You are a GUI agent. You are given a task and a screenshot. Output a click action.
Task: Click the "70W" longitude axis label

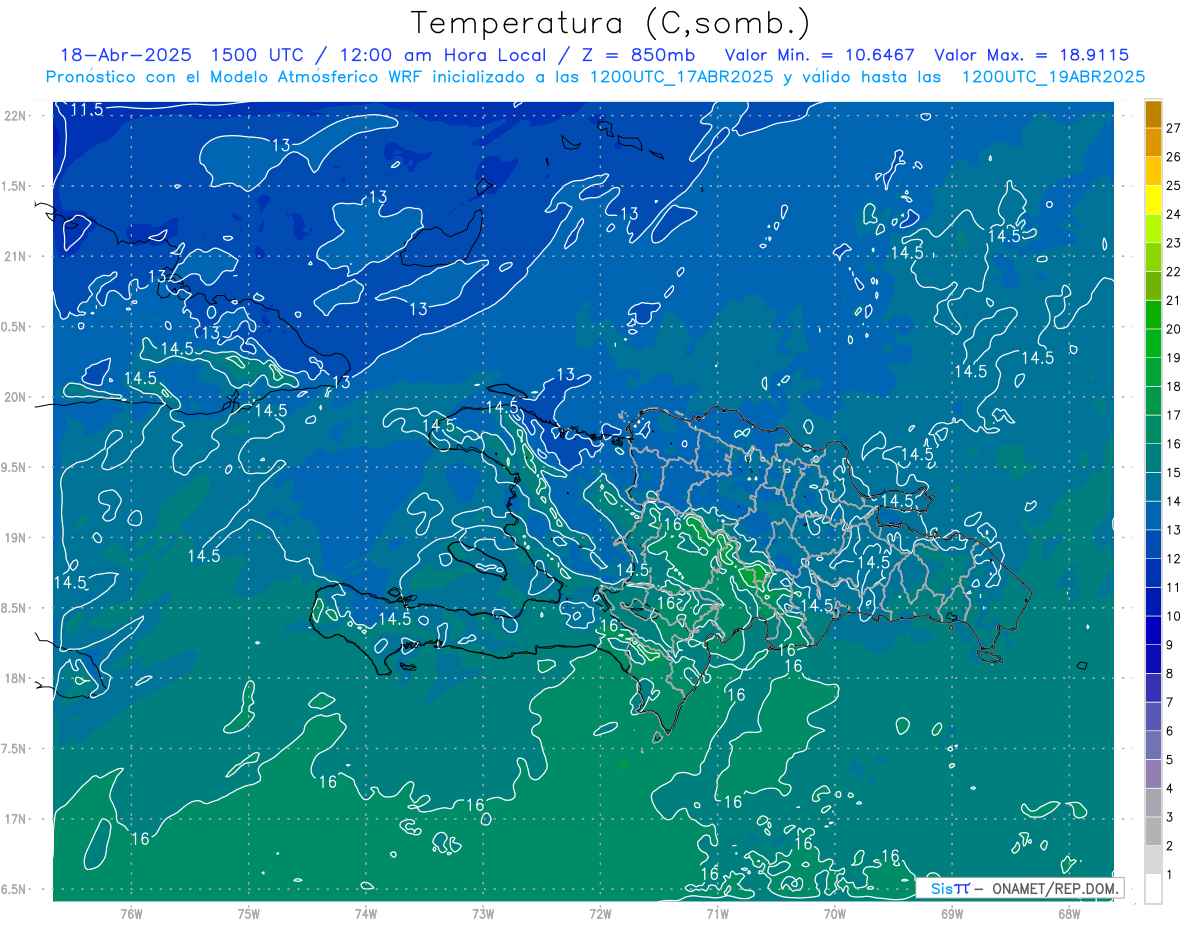[835, 914]
